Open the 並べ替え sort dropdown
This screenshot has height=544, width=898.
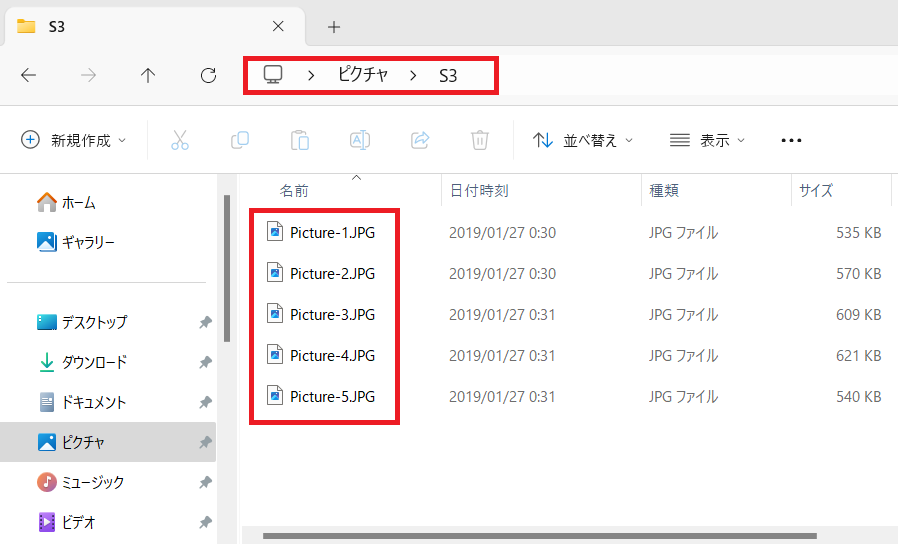583,140
